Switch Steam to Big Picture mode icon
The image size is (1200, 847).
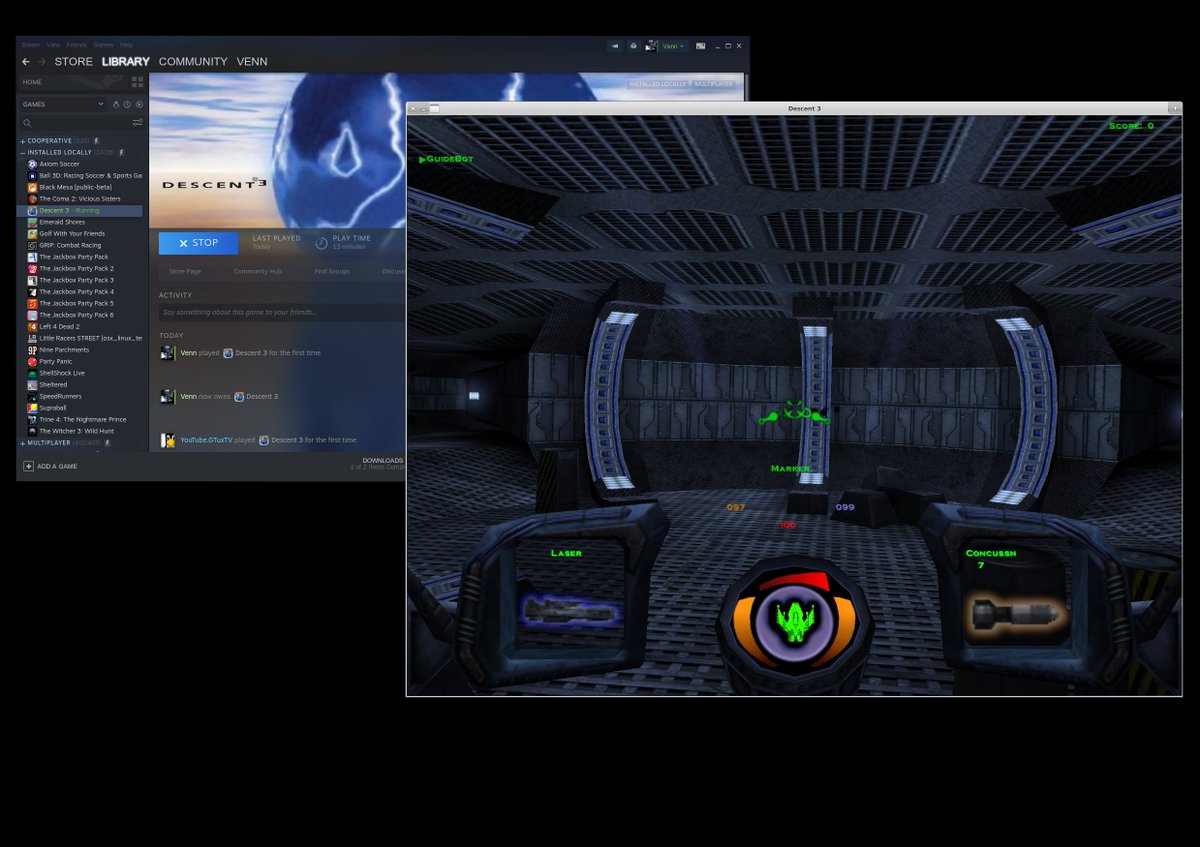coord(701,46)
